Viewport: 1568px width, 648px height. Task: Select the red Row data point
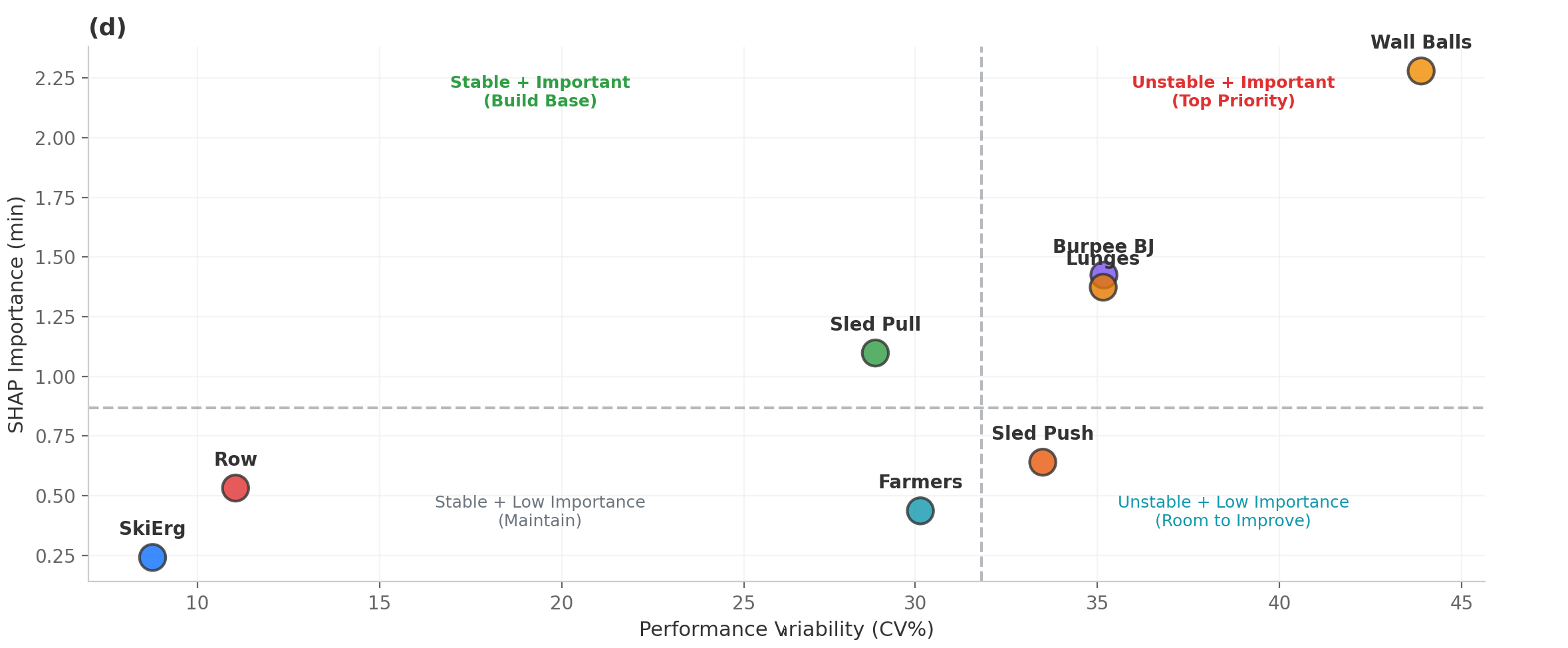coord(235,488)
